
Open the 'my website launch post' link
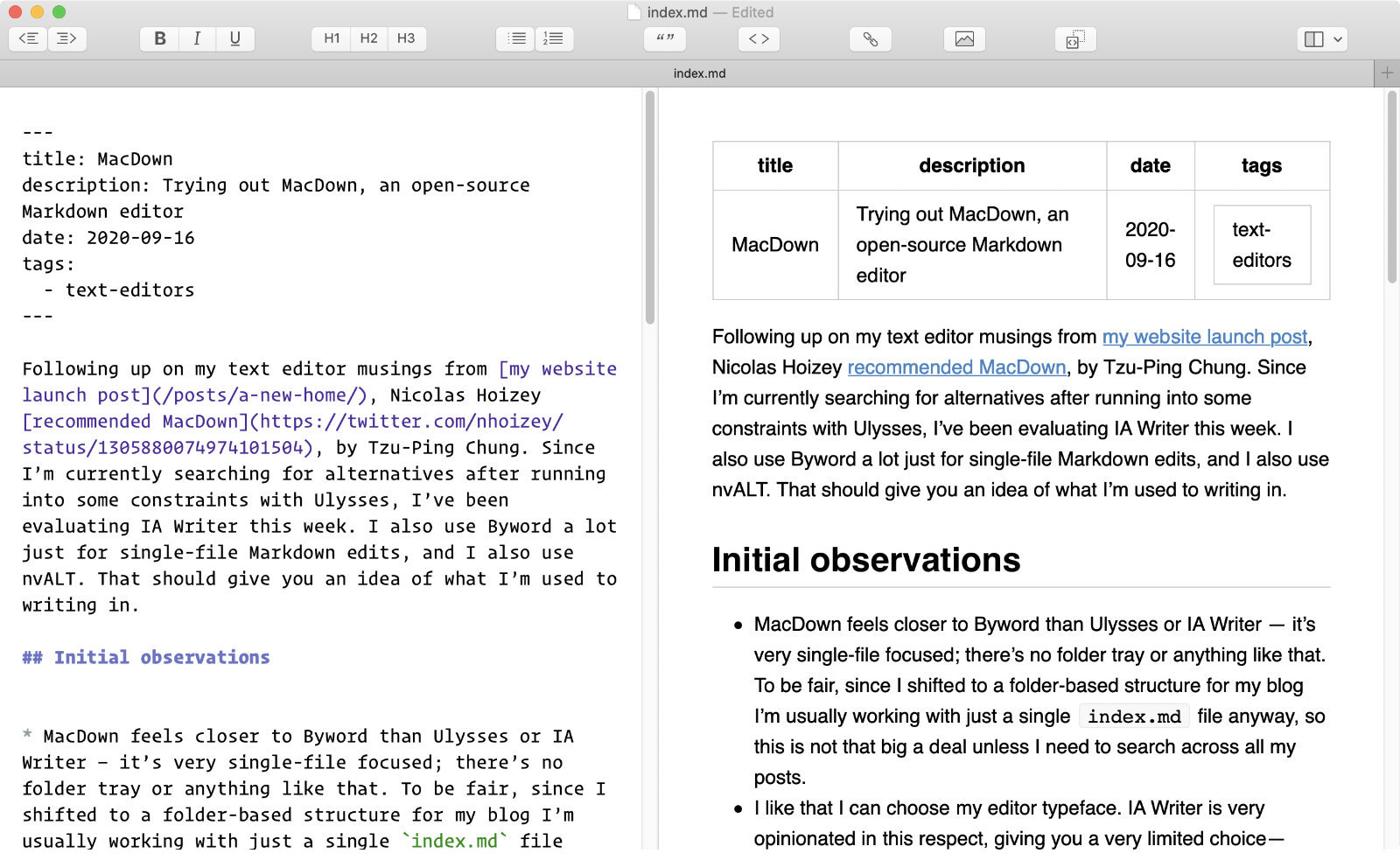tap(1204, 337)
